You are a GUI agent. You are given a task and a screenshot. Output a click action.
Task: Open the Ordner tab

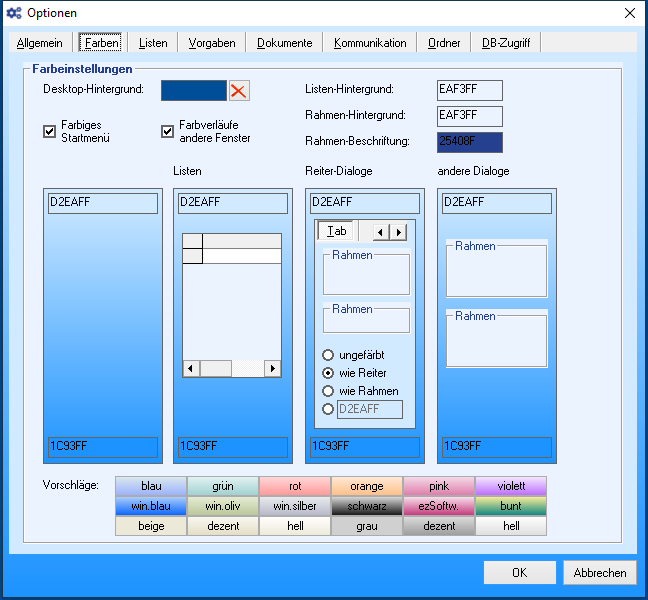(x=444, y=43)
